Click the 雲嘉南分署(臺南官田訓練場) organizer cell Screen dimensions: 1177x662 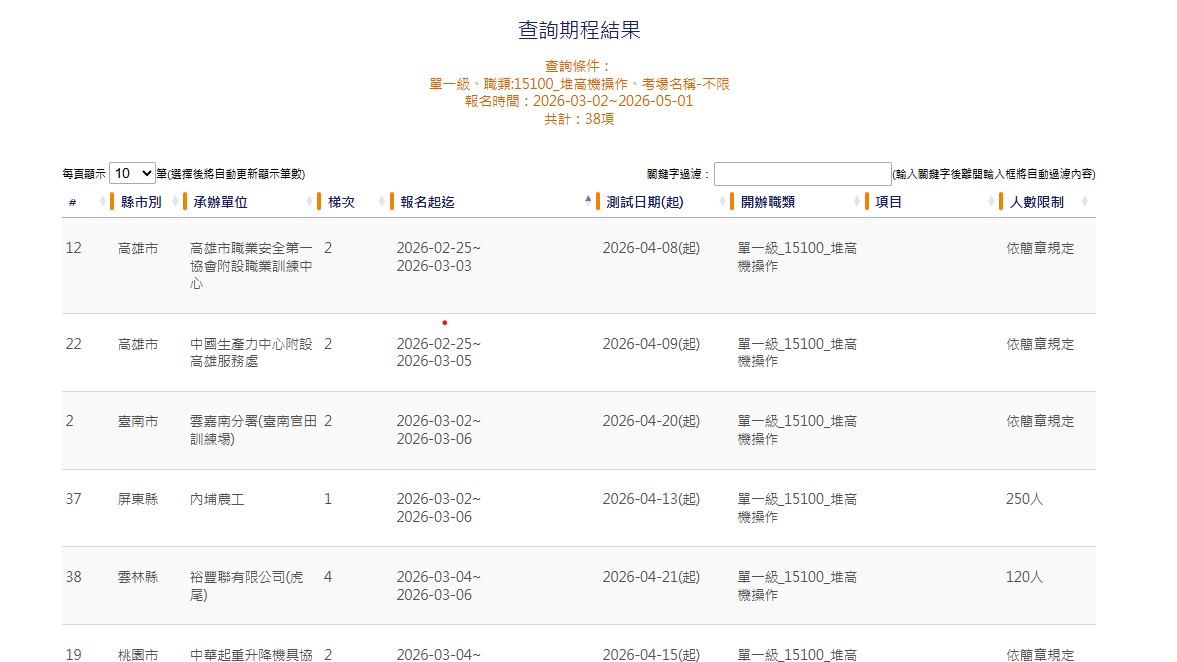click(x=253, y=430)
